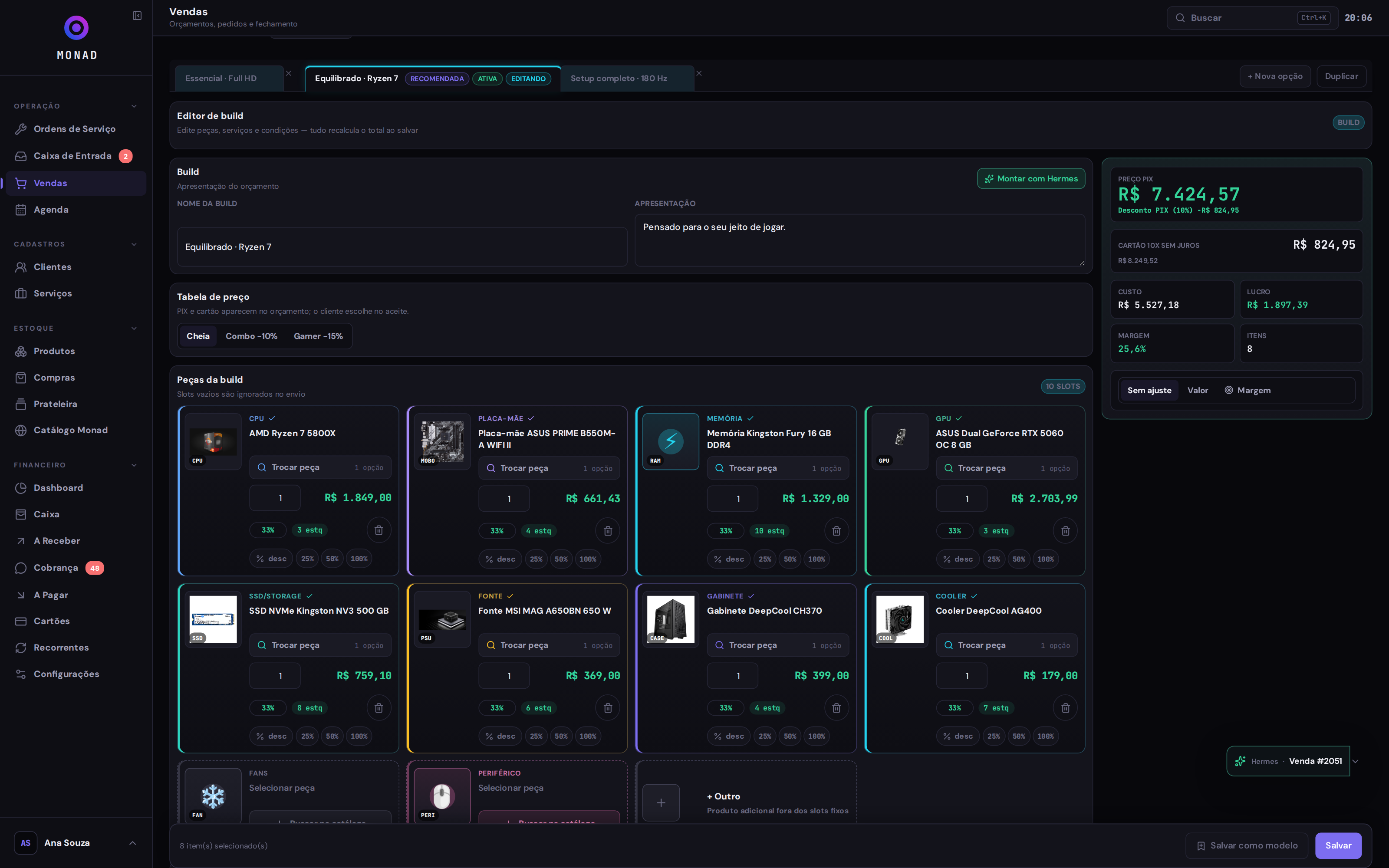Close the Essencial · Full HD tab

coord(289,73)
